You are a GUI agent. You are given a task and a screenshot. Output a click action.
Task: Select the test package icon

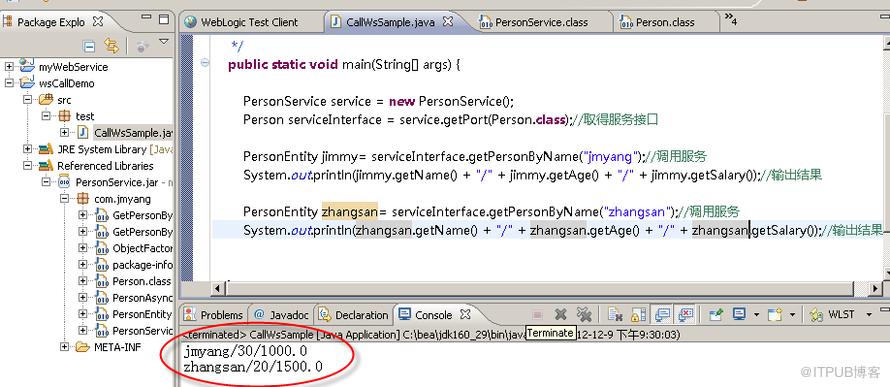tap(64, 116)
